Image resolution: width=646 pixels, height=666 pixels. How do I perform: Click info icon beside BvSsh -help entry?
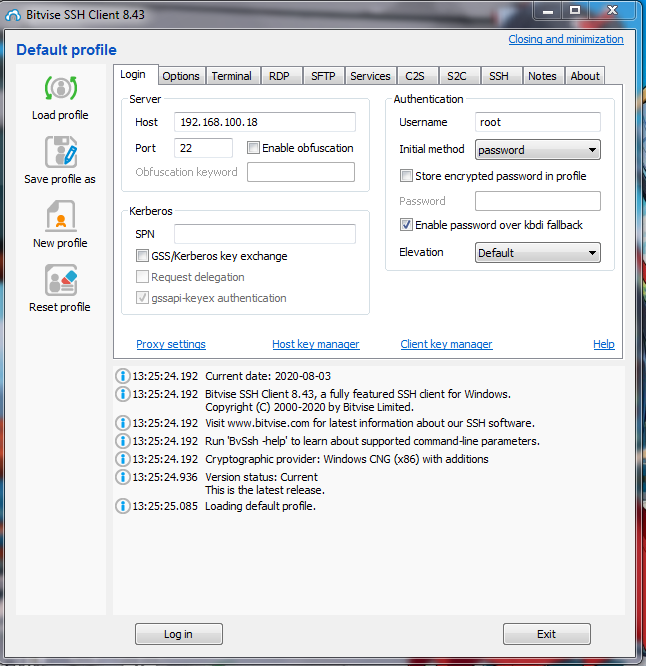[123, 441]
